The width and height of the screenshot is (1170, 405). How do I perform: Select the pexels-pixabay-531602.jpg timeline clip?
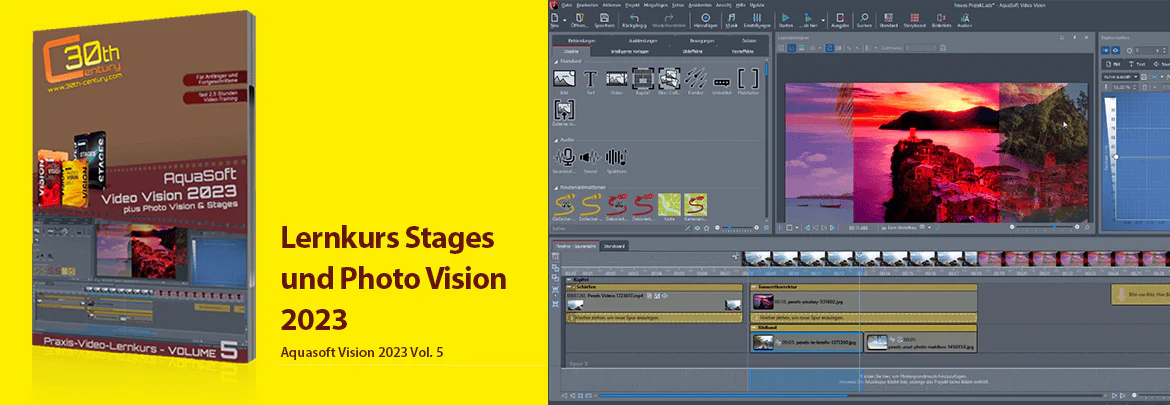[863, 301]
